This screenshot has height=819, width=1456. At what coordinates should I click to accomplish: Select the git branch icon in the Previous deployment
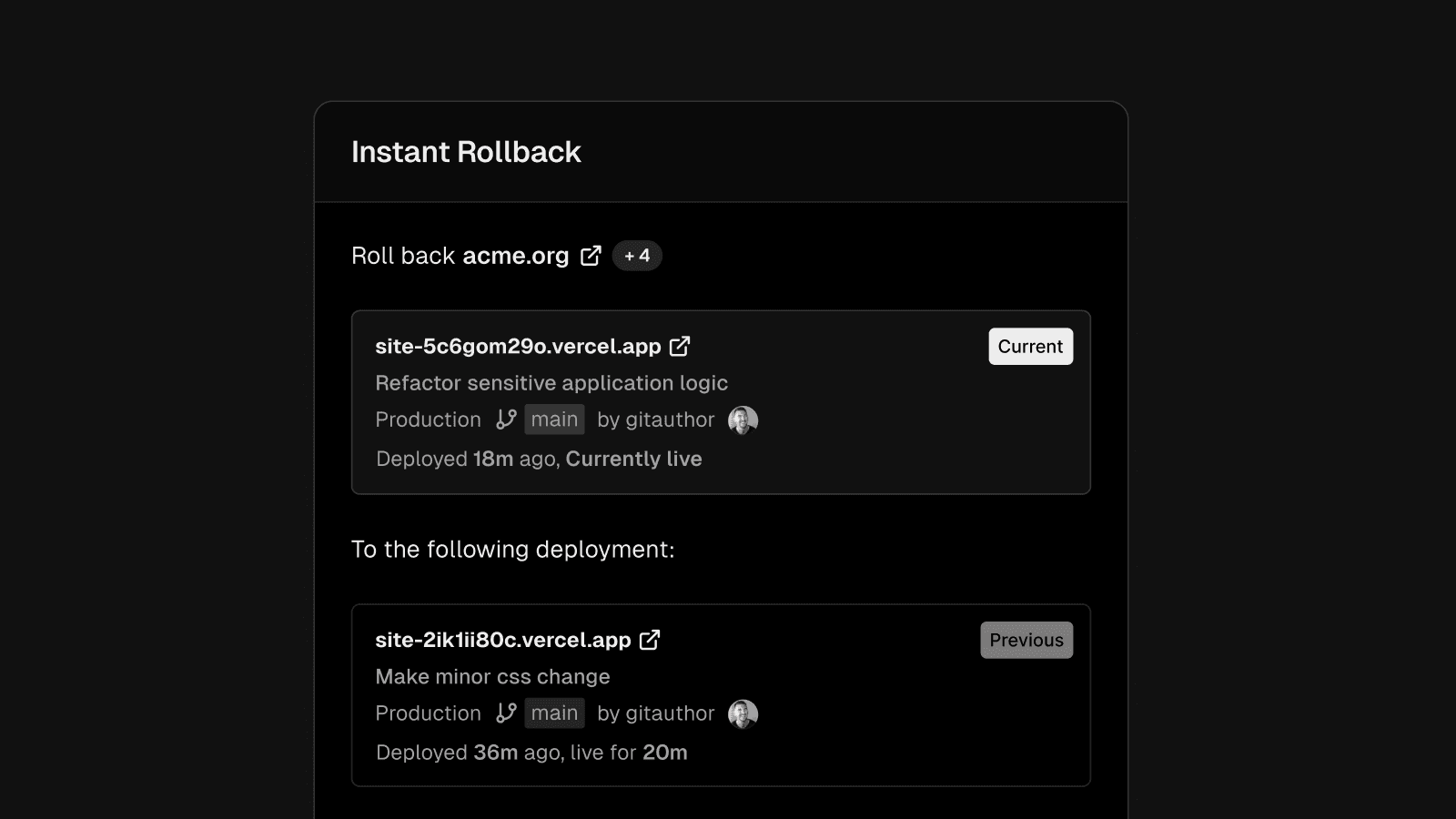tap(504, 713)
